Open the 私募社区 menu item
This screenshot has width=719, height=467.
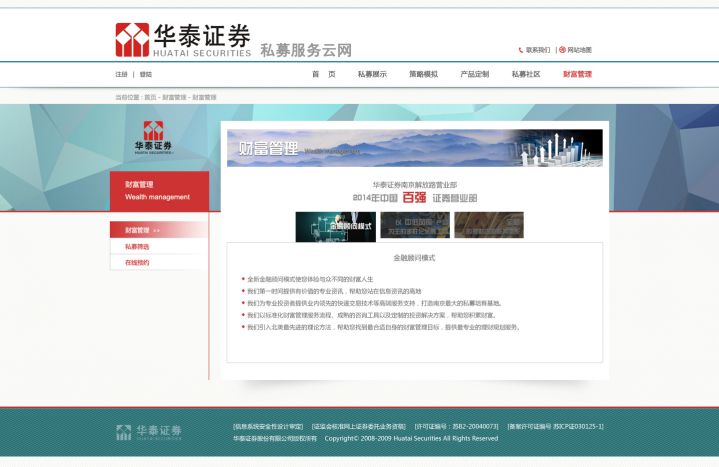click(x=526, y=74)
